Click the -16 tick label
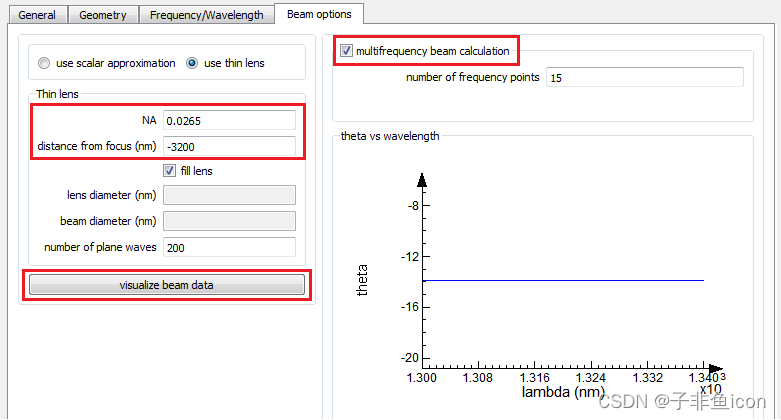781x420 pixels. tap(410, 307)
